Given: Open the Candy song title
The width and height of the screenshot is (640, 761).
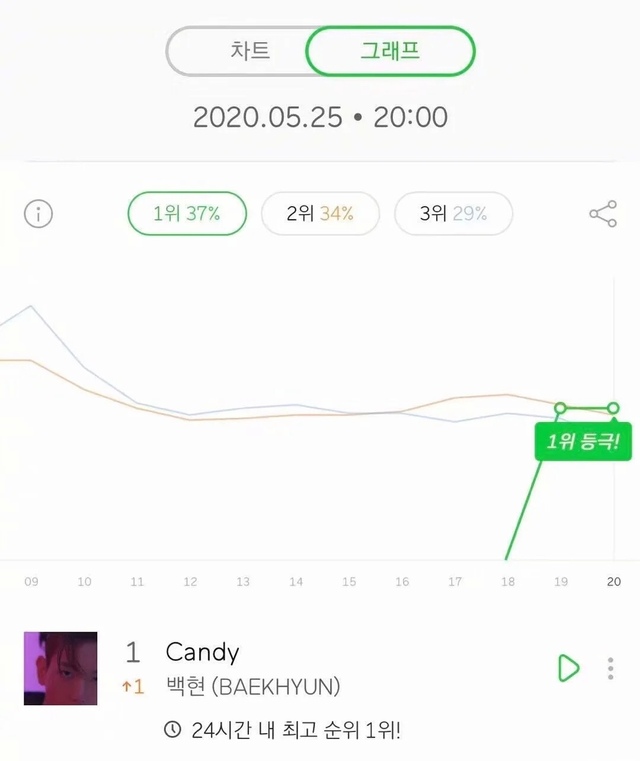Looking at the screenshot, I should pyautogui.click(x=202, y=653).
